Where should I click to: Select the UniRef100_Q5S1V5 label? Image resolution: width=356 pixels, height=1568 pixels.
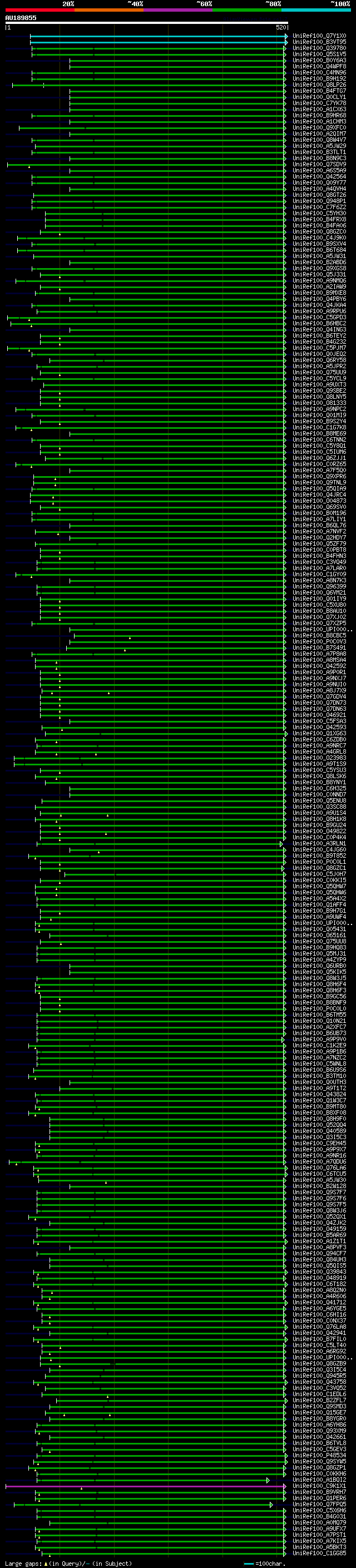click(x=319, y=54)
